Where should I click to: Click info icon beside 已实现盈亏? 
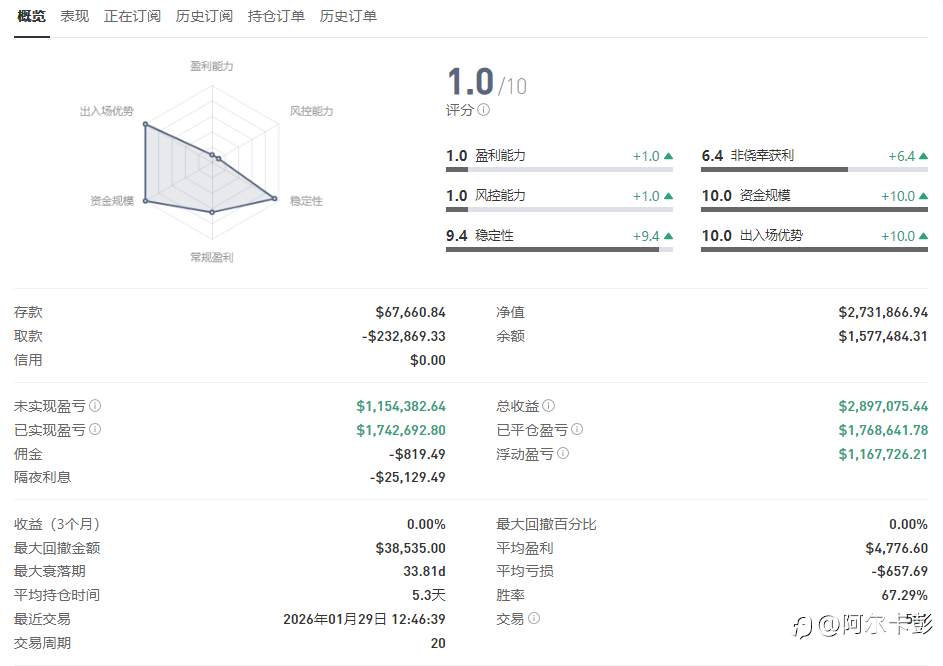pos(95,430)
